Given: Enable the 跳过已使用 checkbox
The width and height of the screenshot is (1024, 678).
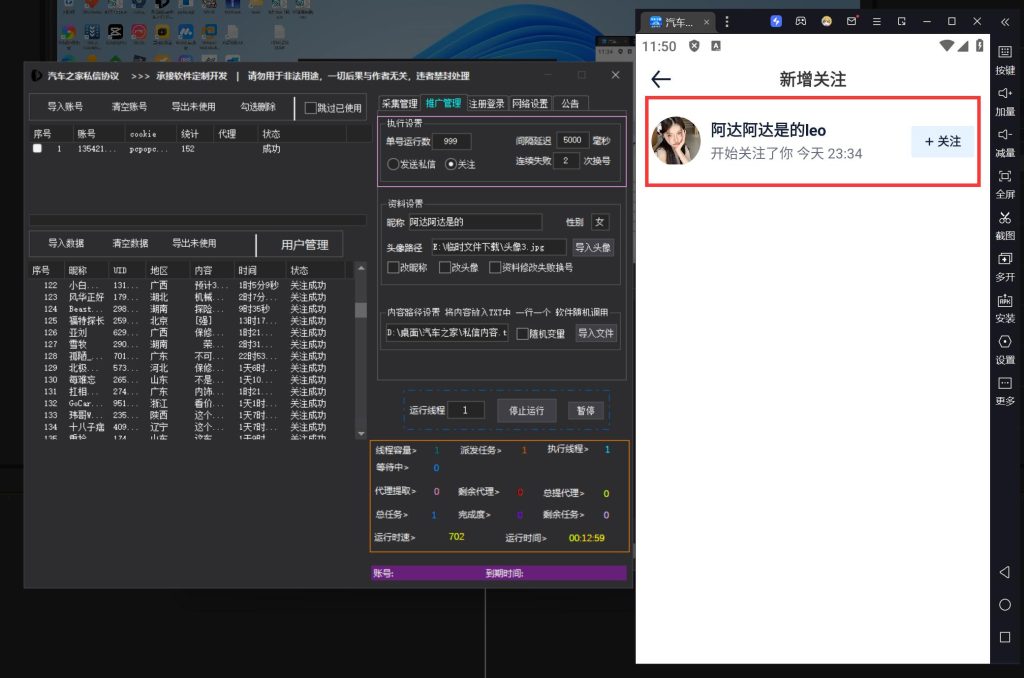Looking at the screenshot, I should [310, 108].
